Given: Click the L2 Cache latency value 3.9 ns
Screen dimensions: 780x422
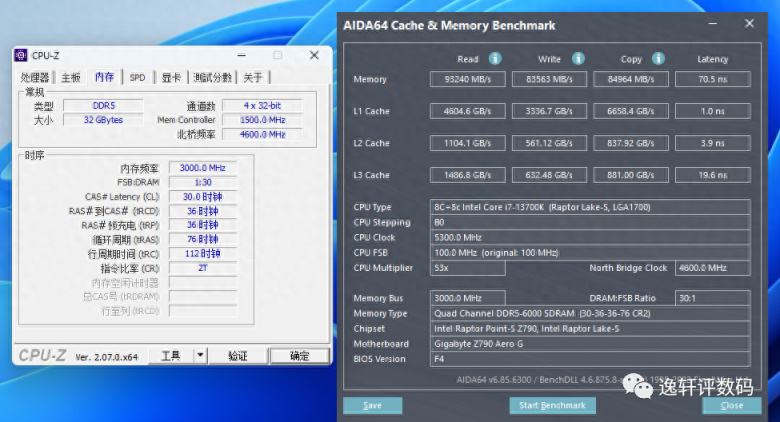Looking at the screenshot, I should 713,143.
